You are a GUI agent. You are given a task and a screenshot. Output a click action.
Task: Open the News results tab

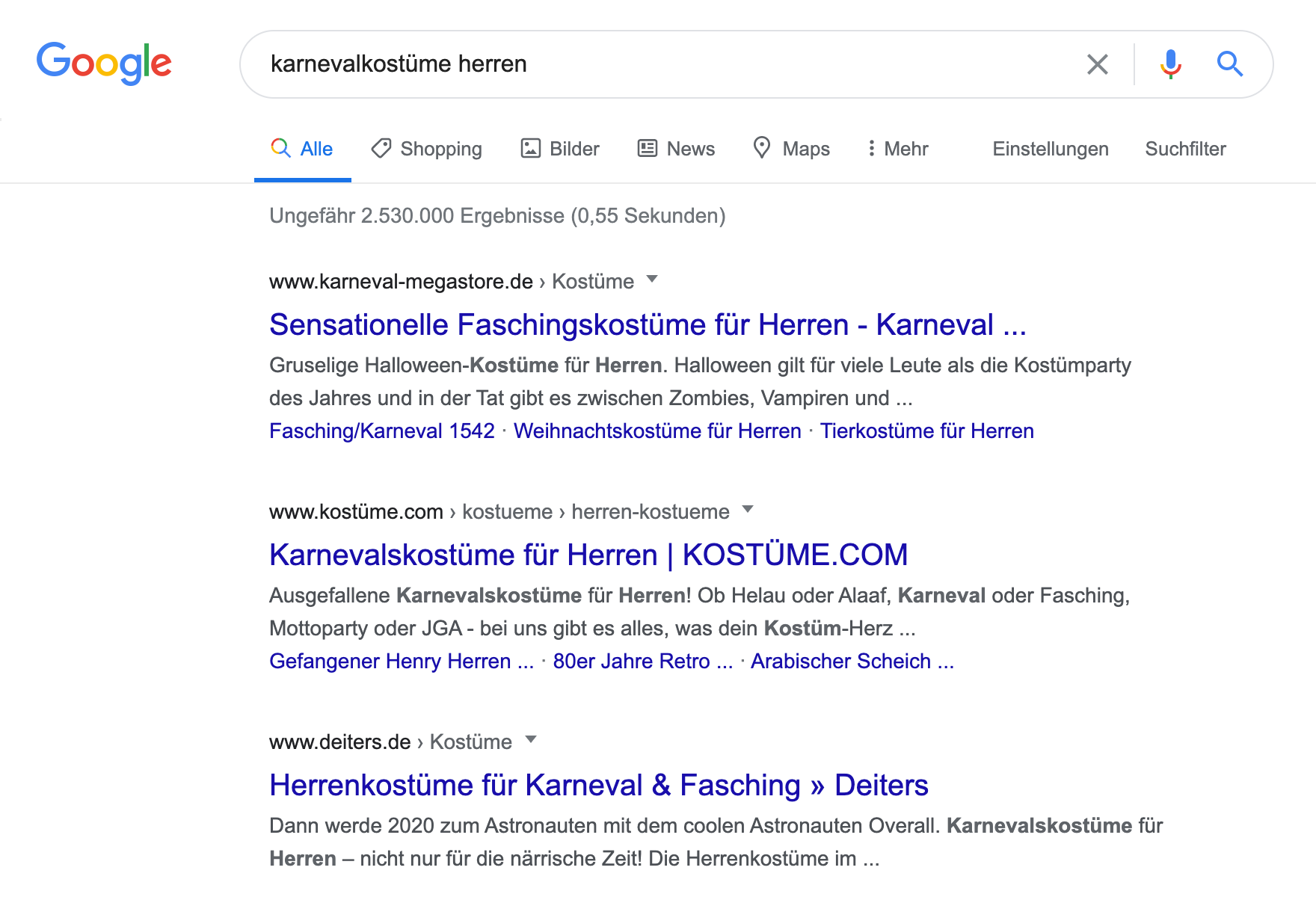coord(676,149)
